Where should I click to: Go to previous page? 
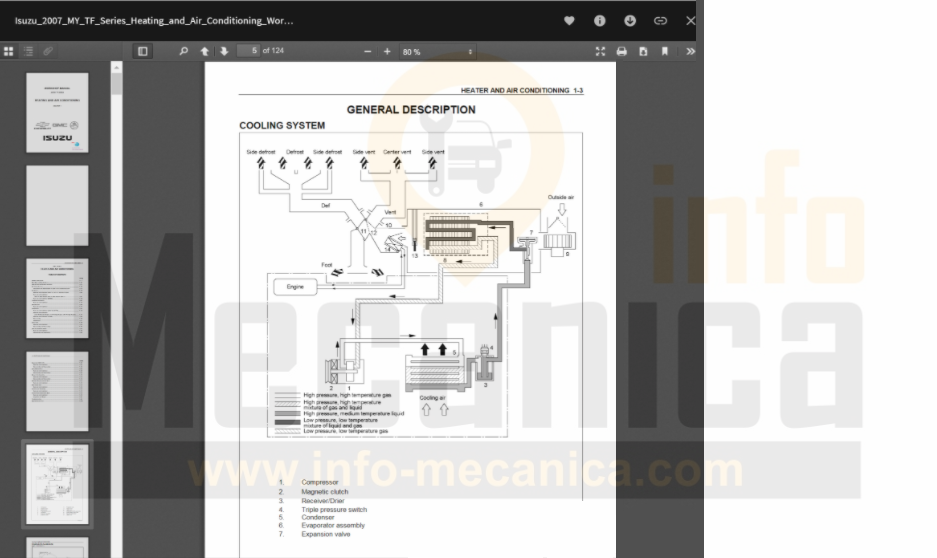coord(204,51)
